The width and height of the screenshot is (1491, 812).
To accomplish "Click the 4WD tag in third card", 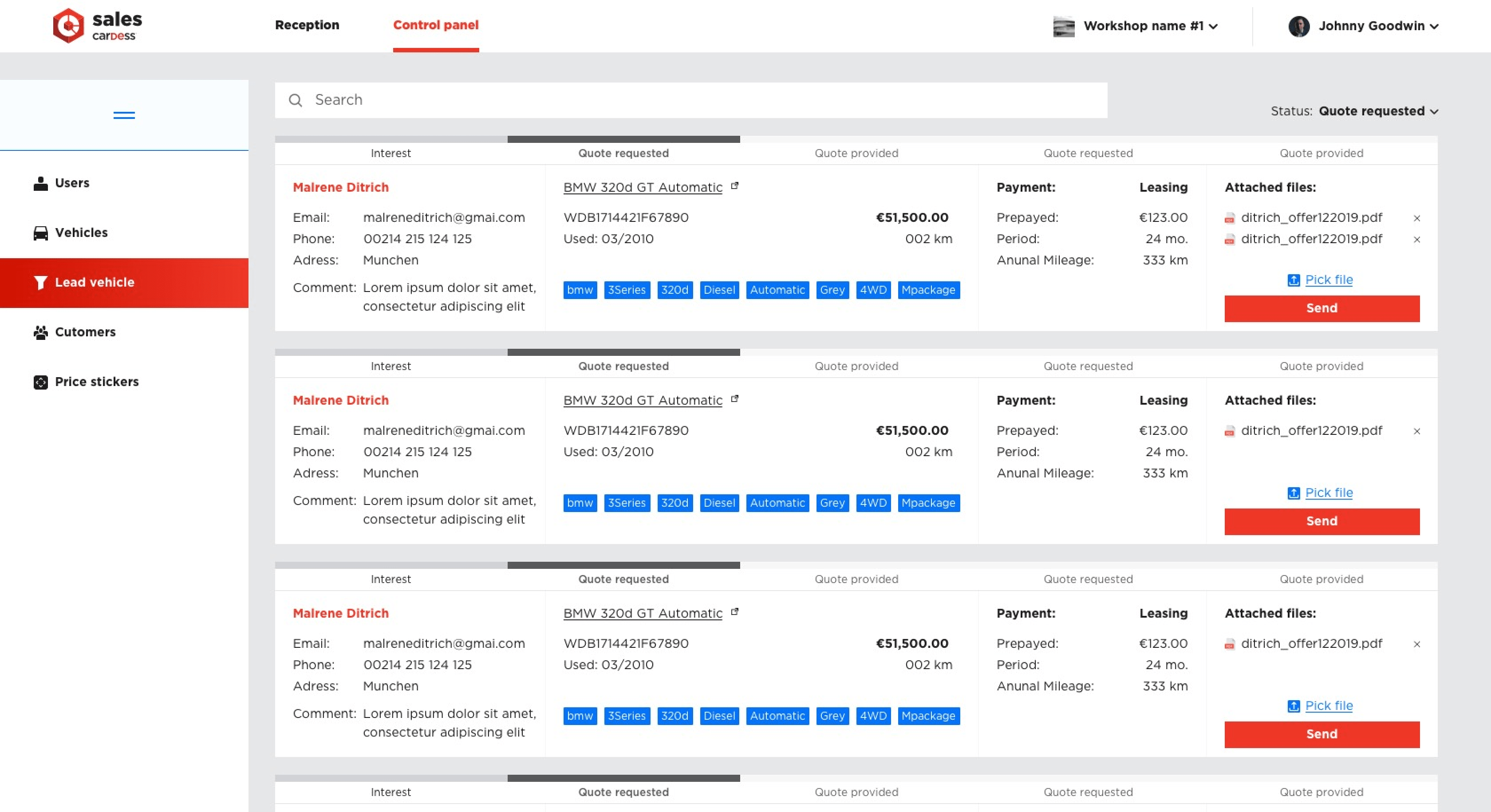I will [x=873, y=716].
